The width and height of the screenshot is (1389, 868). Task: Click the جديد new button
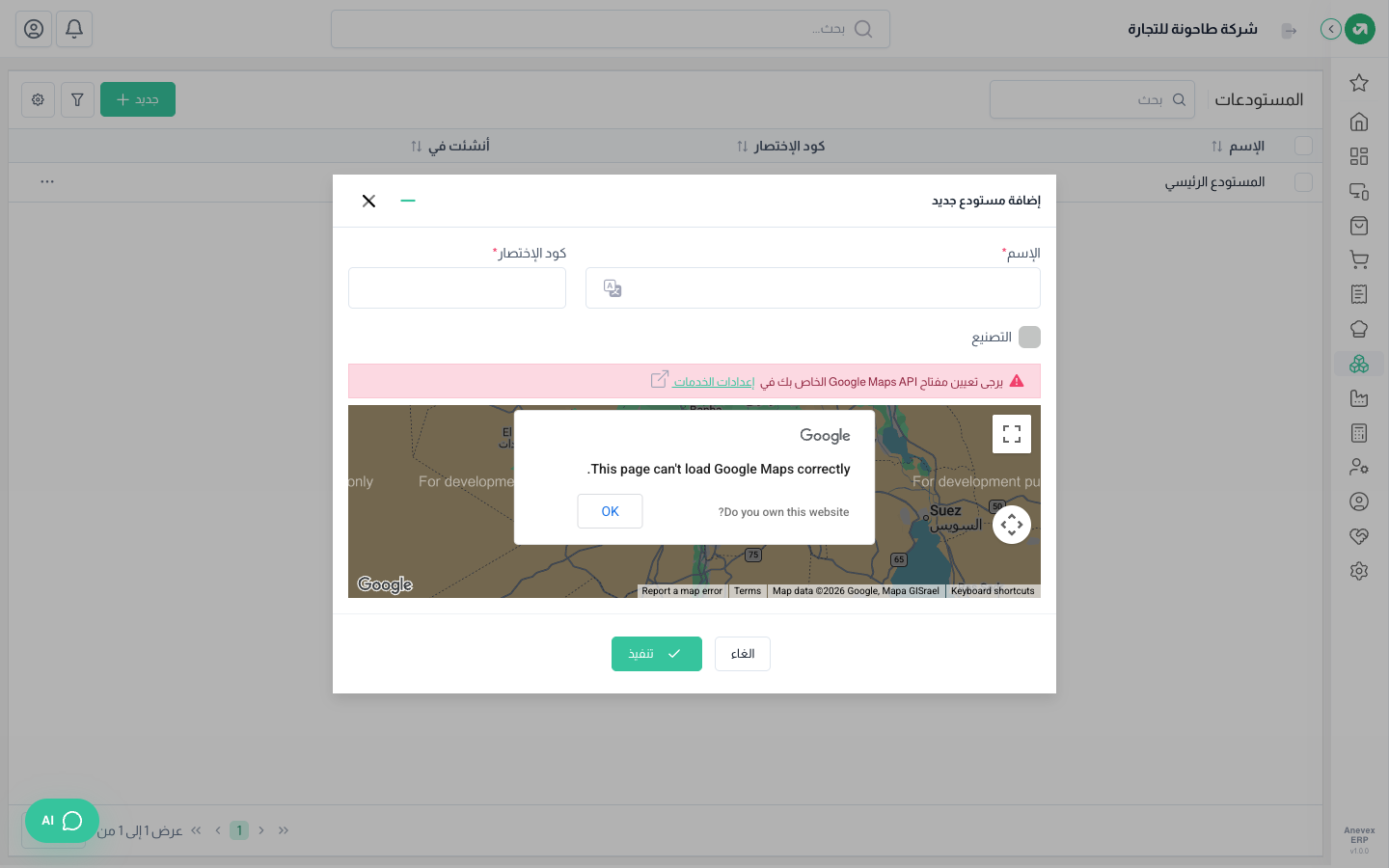pyautogui.click(x=138, y=99)
